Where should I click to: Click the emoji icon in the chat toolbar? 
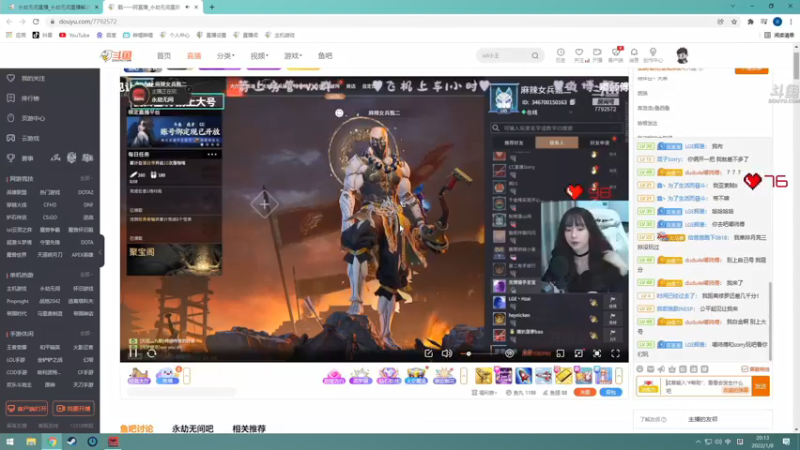click(x=640, y=369)
